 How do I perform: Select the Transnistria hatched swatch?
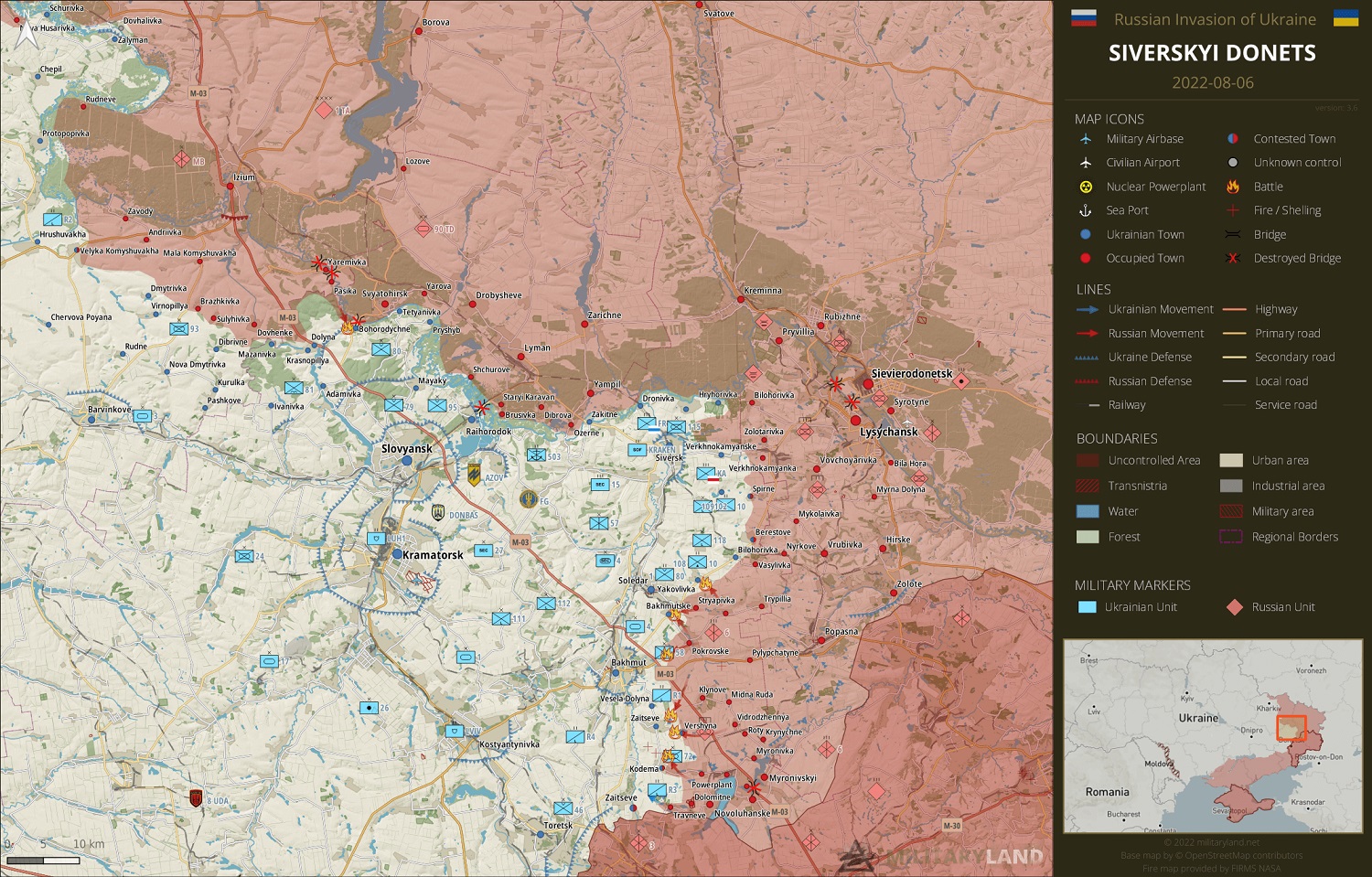click(x=1088, y=486)
